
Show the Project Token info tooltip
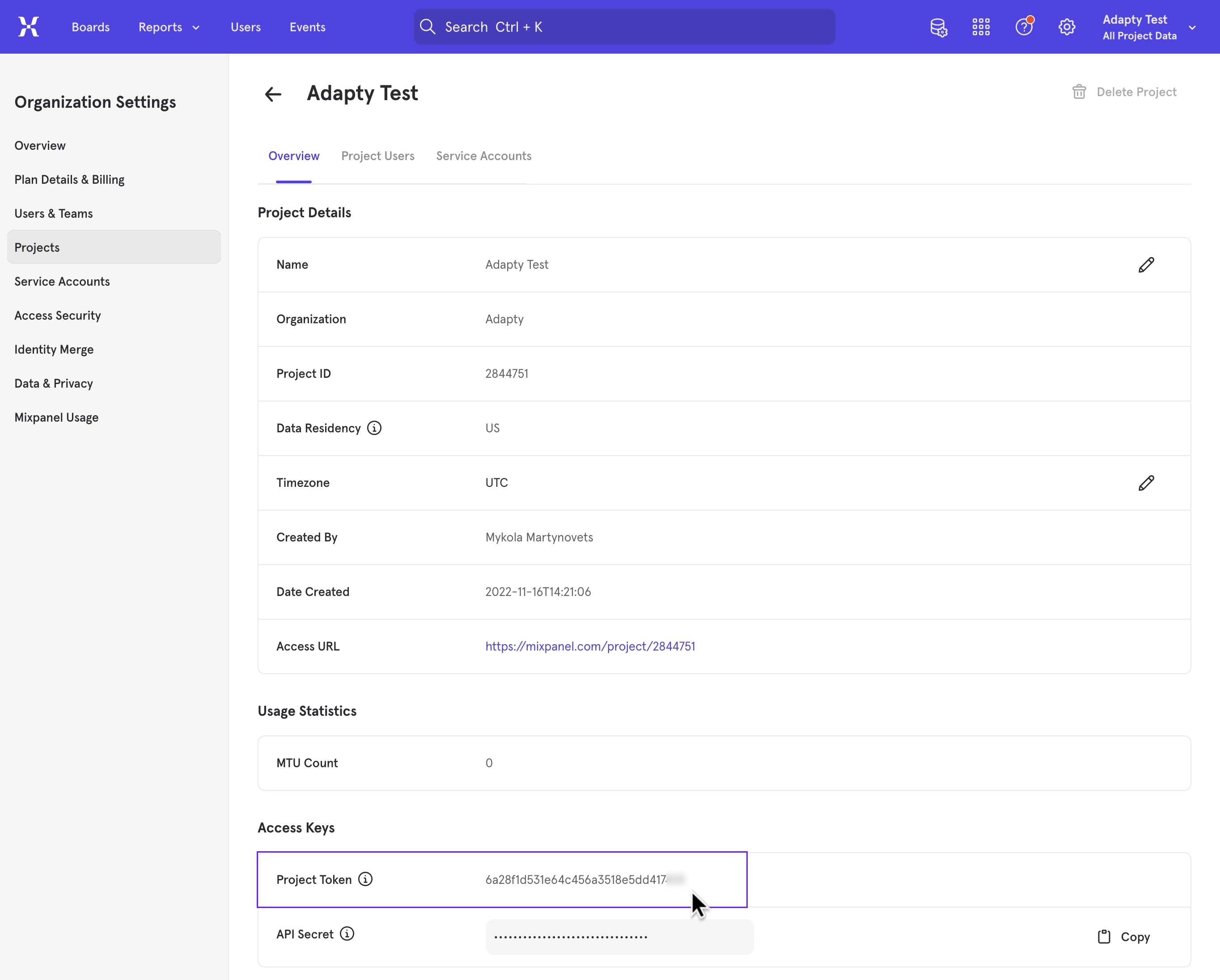point(365,879)
